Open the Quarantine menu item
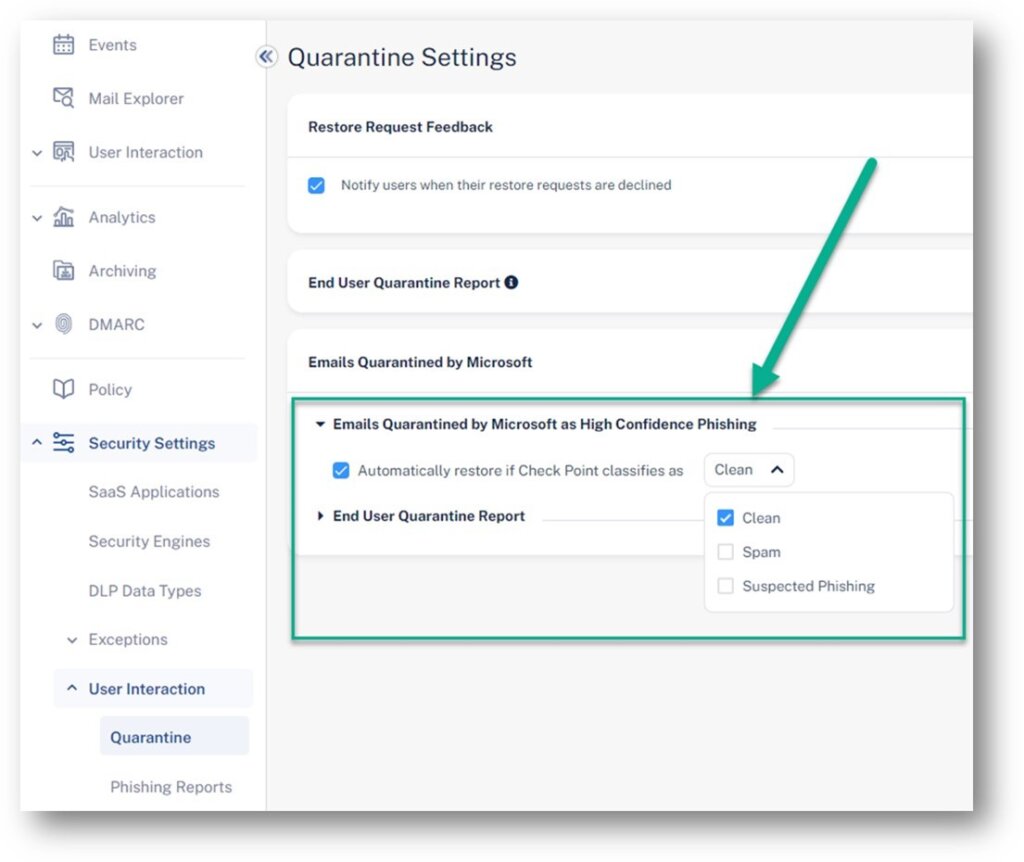Image resolution: width=1024 pixels, height=862 pixels. [150, 736]
